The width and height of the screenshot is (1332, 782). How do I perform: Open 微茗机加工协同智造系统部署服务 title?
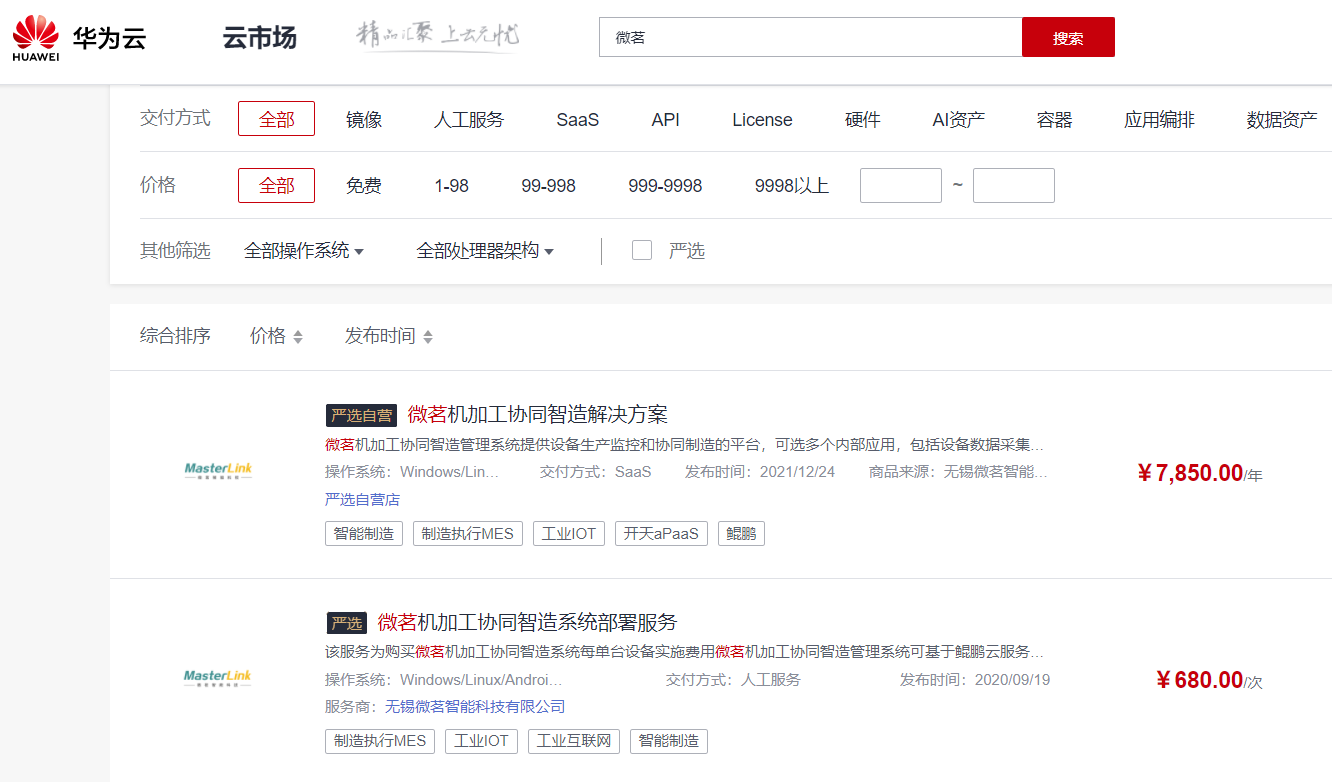527,622
